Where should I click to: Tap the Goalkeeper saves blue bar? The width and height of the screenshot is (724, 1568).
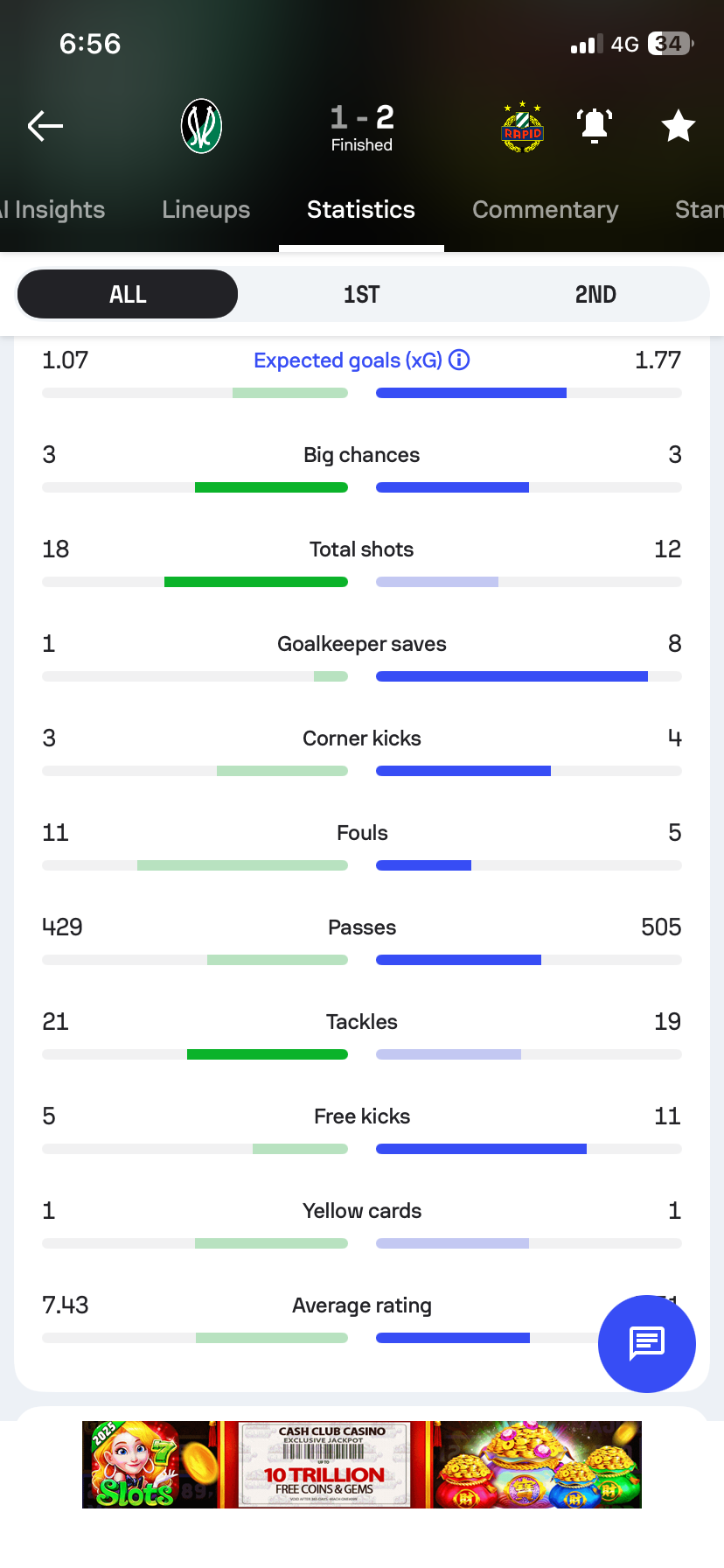[512, 676]
